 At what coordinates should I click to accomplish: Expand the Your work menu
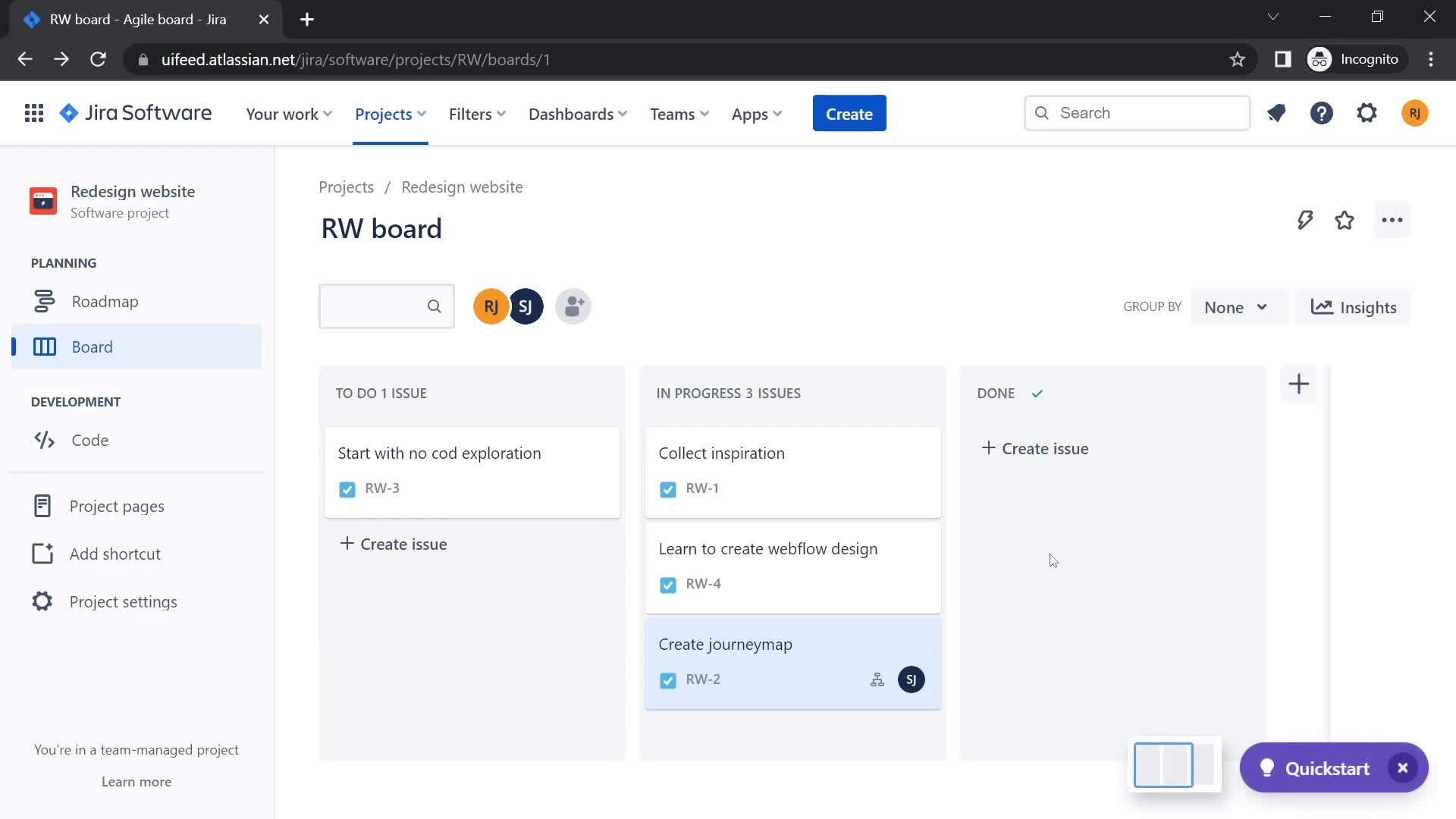(x=289, y=113)
